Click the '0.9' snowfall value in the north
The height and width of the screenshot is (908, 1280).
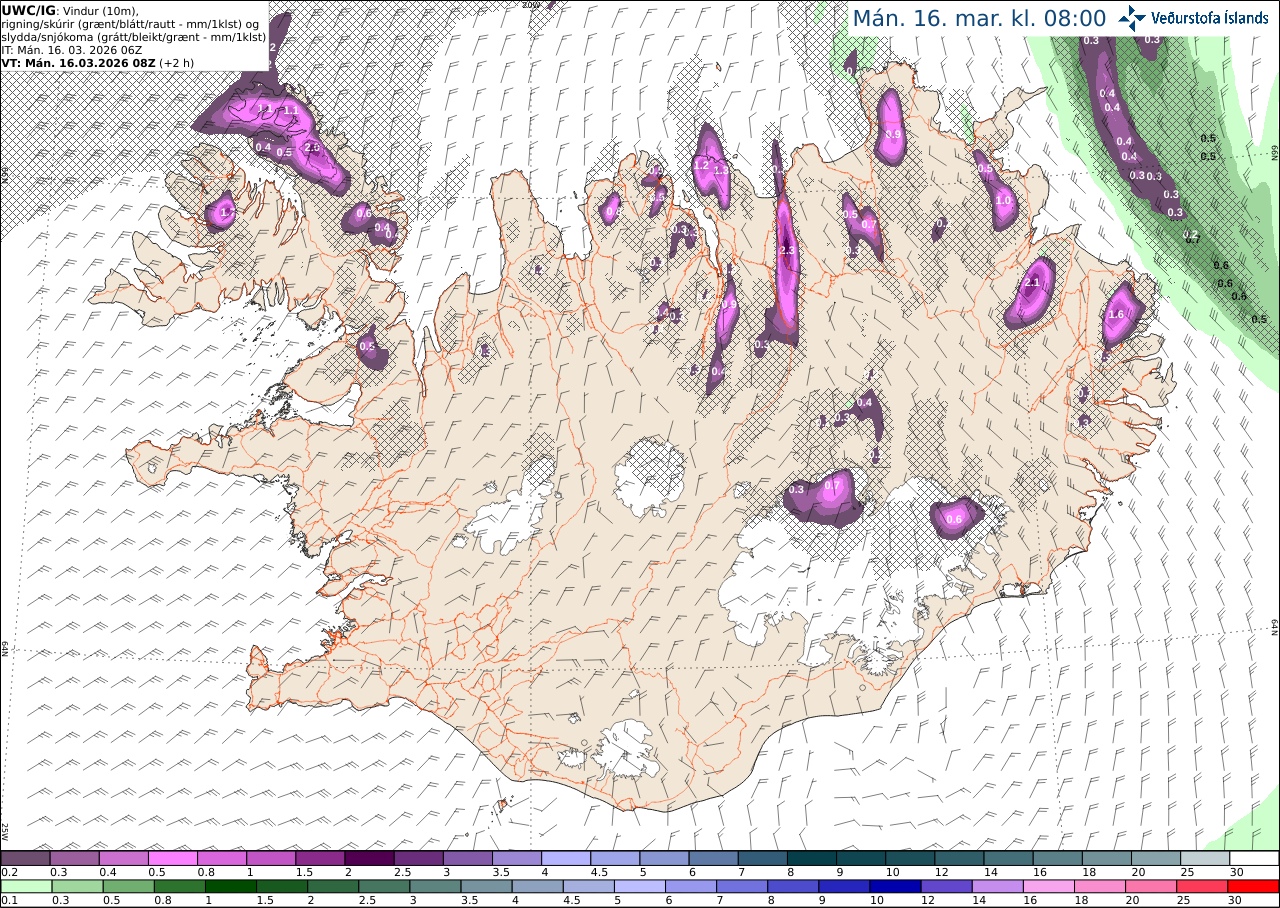coord(894,134)
